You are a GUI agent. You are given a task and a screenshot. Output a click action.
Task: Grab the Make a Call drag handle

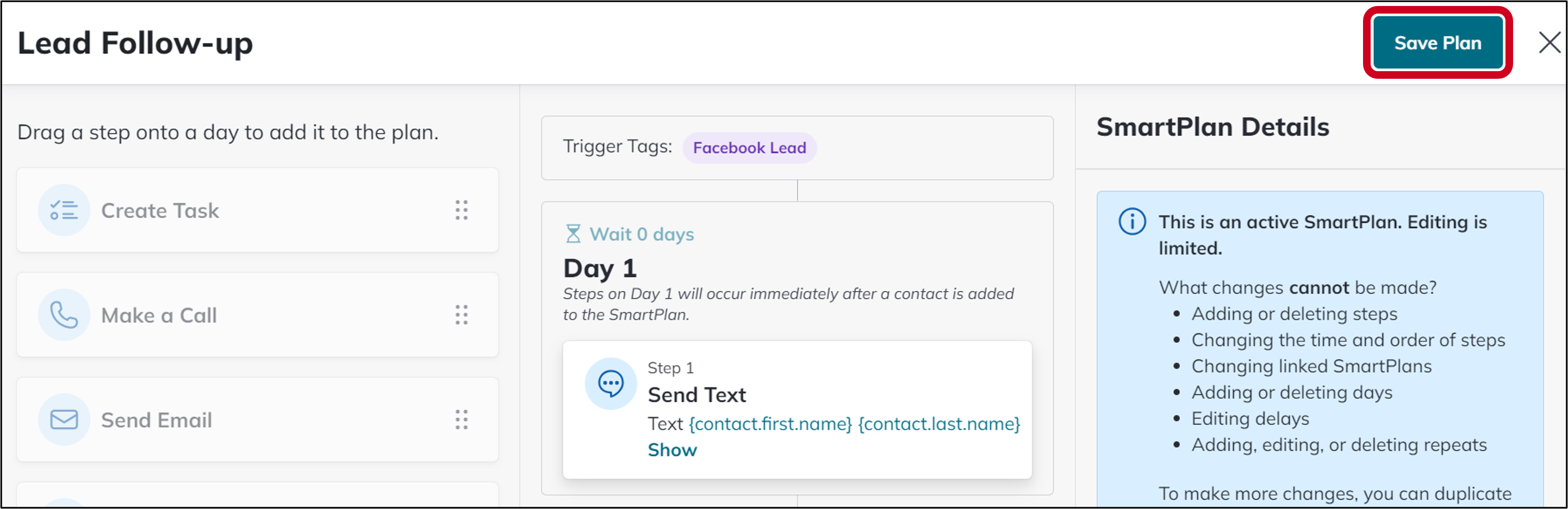click(x=462, y=315)
